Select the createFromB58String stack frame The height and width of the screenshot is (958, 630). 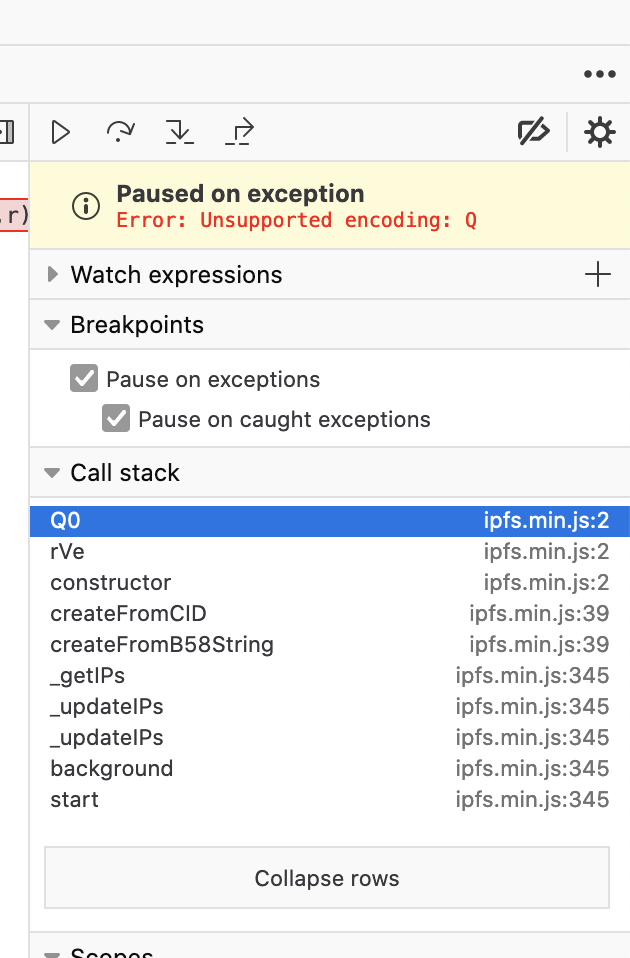(330, 645)
